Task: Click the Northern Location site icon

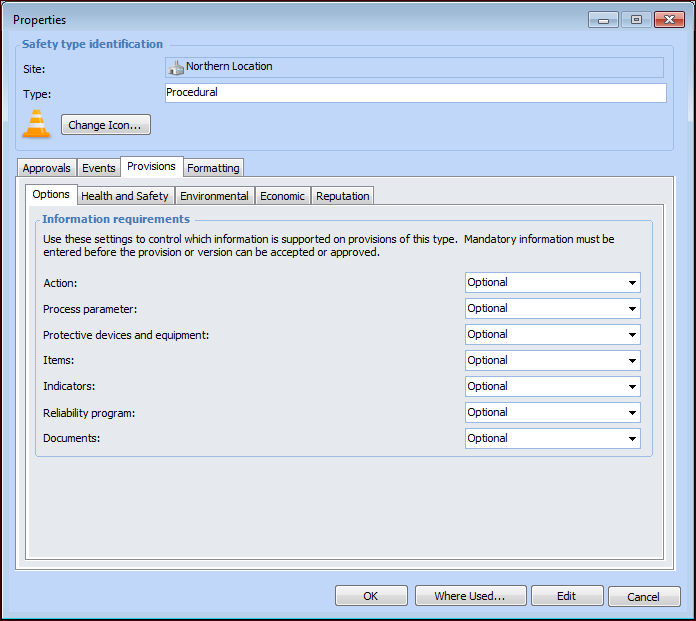Action: pyautogui.click(x=176, y=67)
